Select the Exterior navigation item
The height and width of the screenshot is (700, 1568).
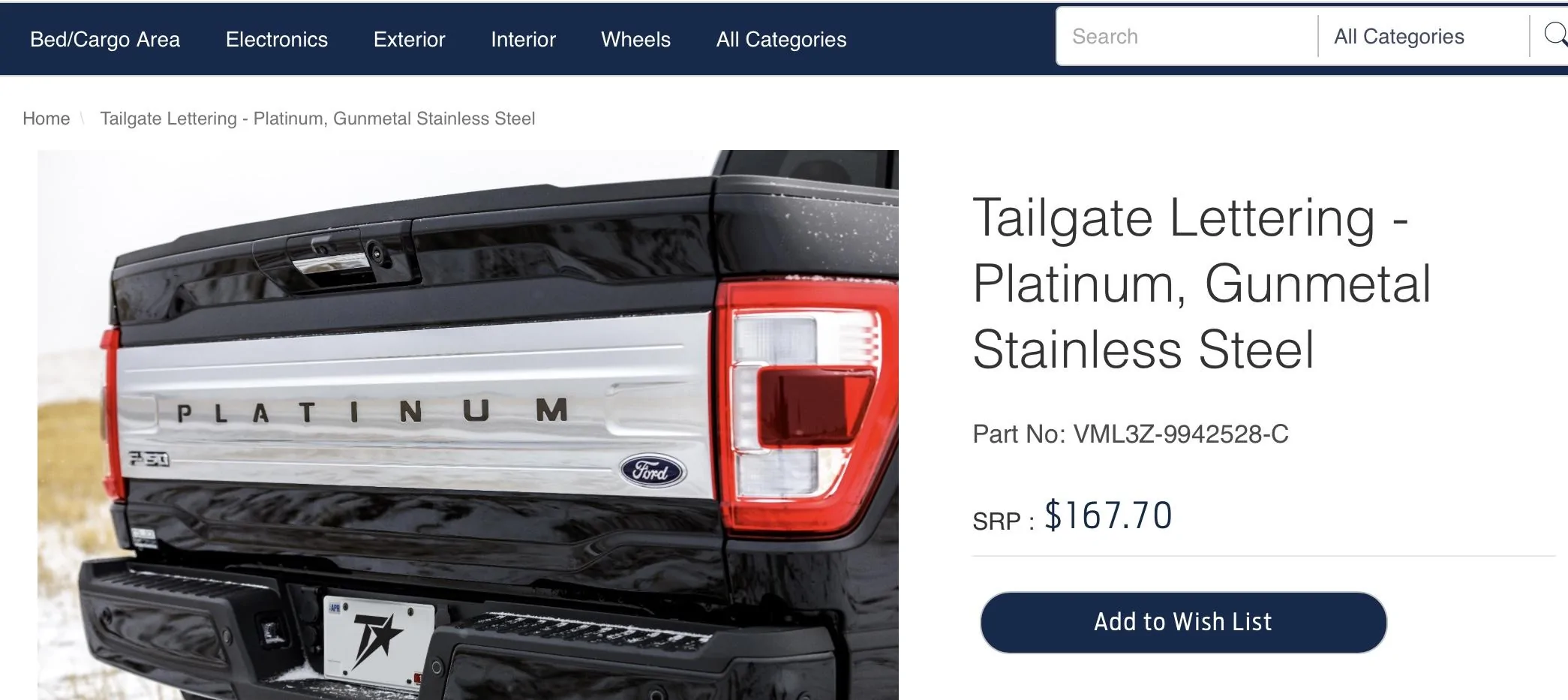pyautogui.click(x=409, y=39)
